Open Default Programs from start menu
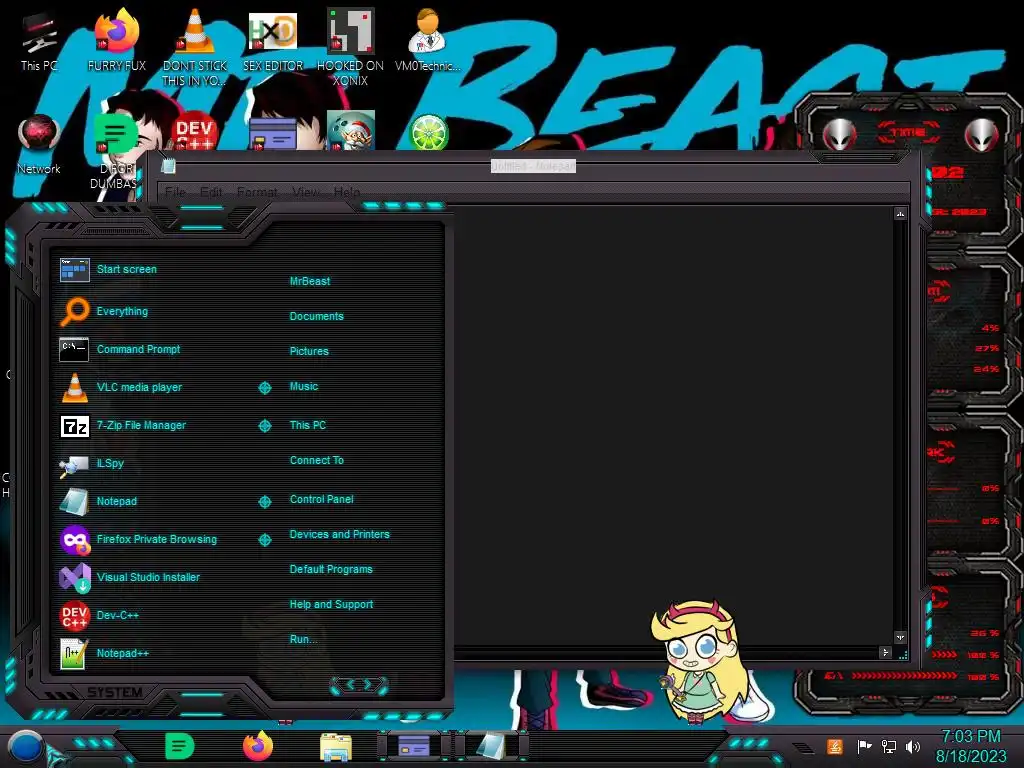The image size is (1024, 768). click(331, 569)
